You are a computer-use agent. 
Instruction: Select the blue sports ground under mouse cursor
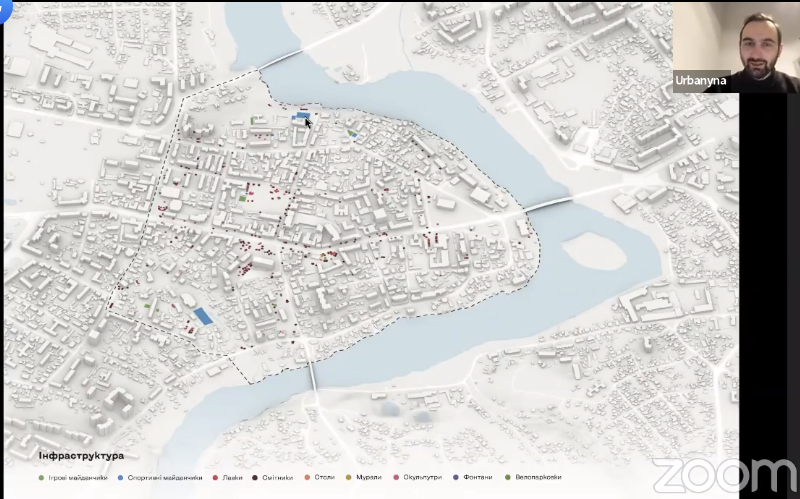point(298,117)
